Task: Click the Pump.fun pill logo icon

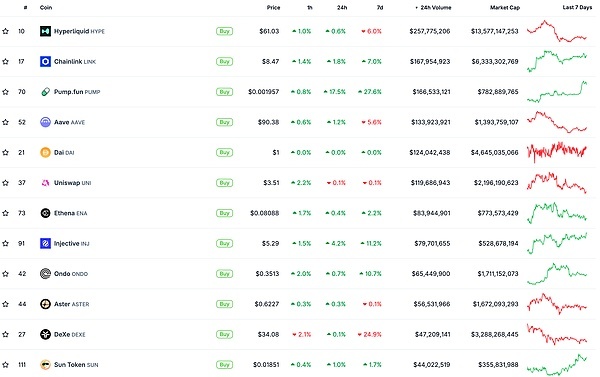Action: [x=45, y=92]
